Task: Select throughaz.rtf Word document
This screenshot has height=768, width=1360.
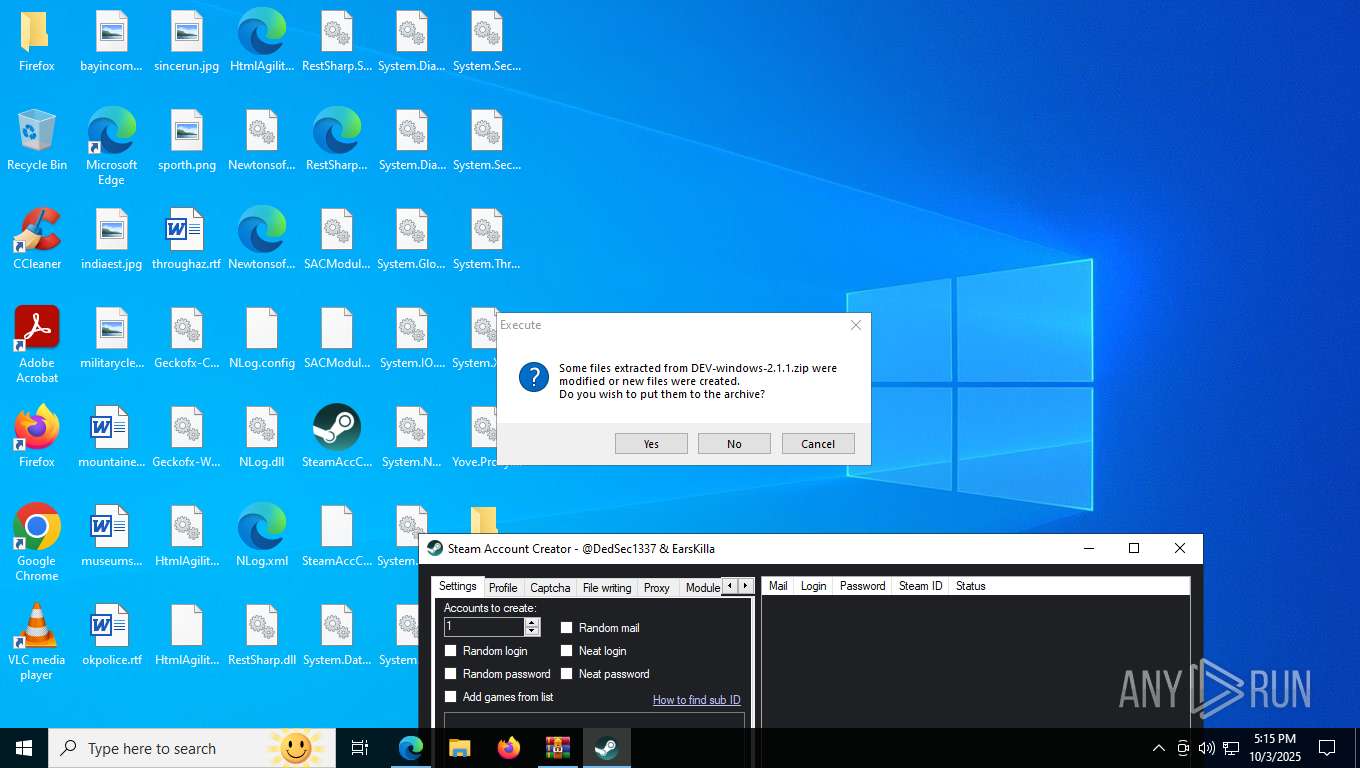Action: click(187, 240)
